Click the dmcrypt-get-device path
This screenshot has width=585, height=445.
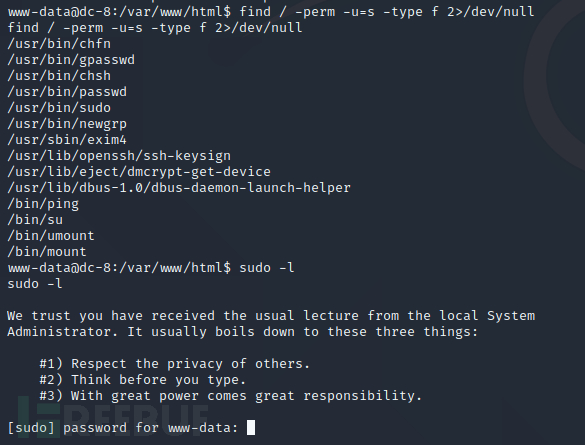pyautogui.click(x=139, y=172)
